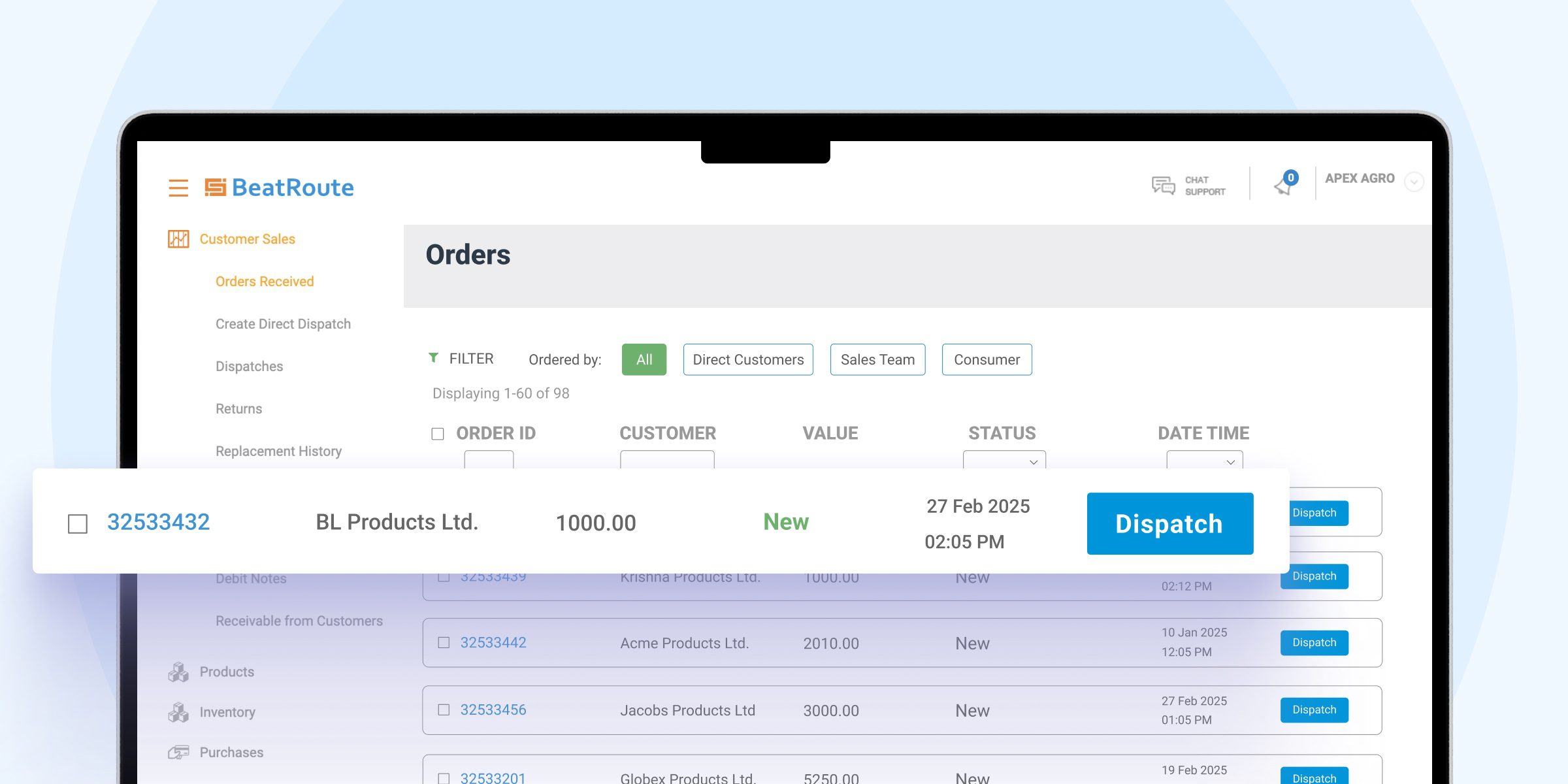Open order ID 32533442 link
The image size is (1568, 784).
493,643
